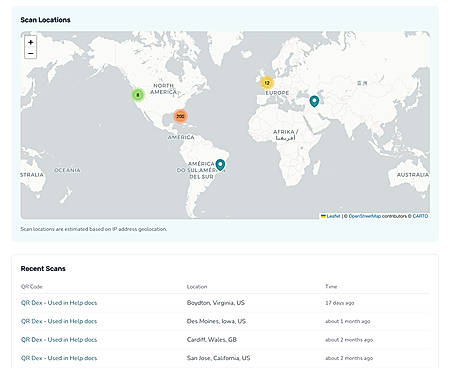Open QR Dex link in Cardiff row
This screenshot has height=368, width=450.
pos(59,339)
